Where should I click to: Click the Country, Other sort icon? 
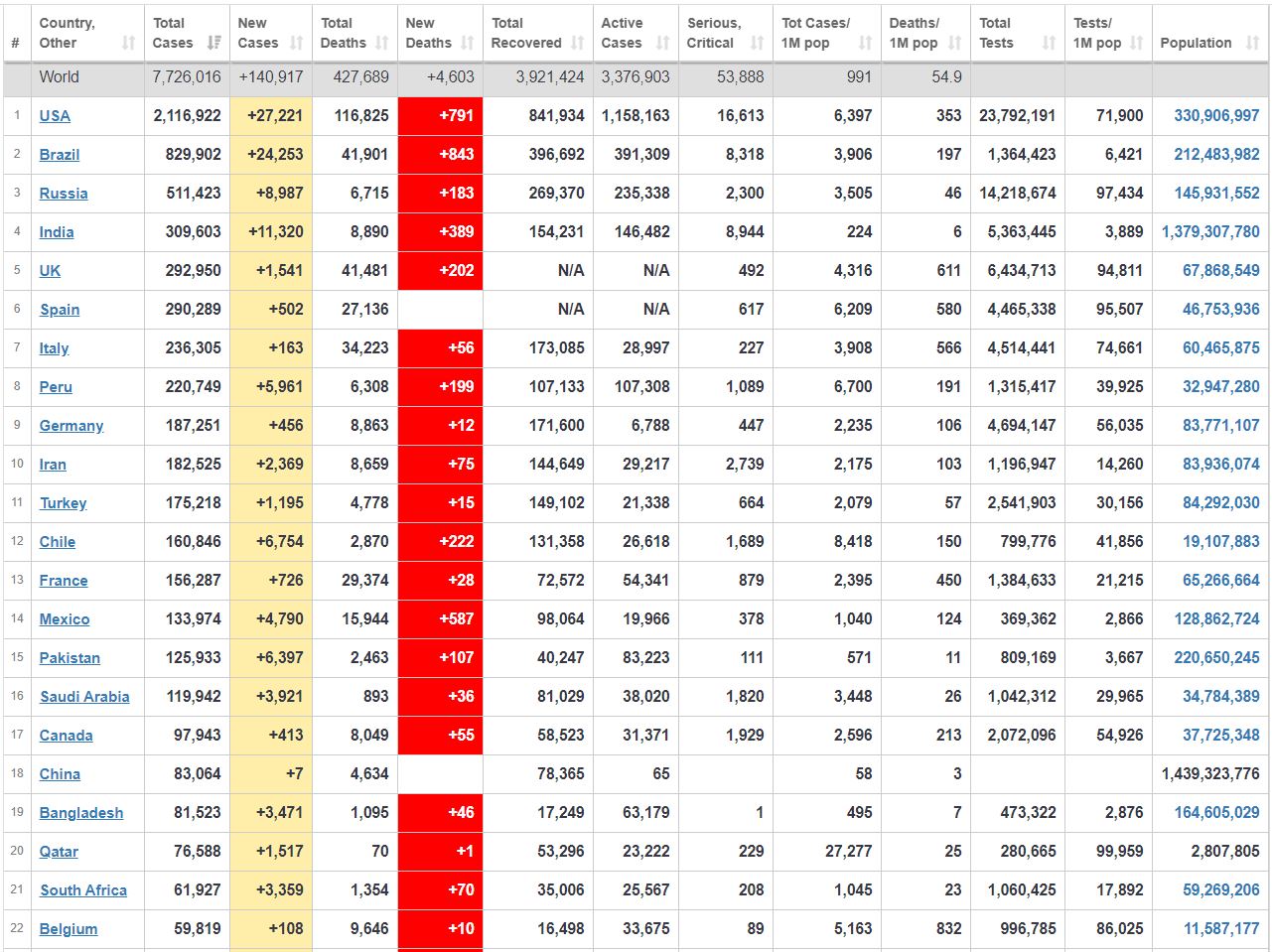click(x=128, y=43)
